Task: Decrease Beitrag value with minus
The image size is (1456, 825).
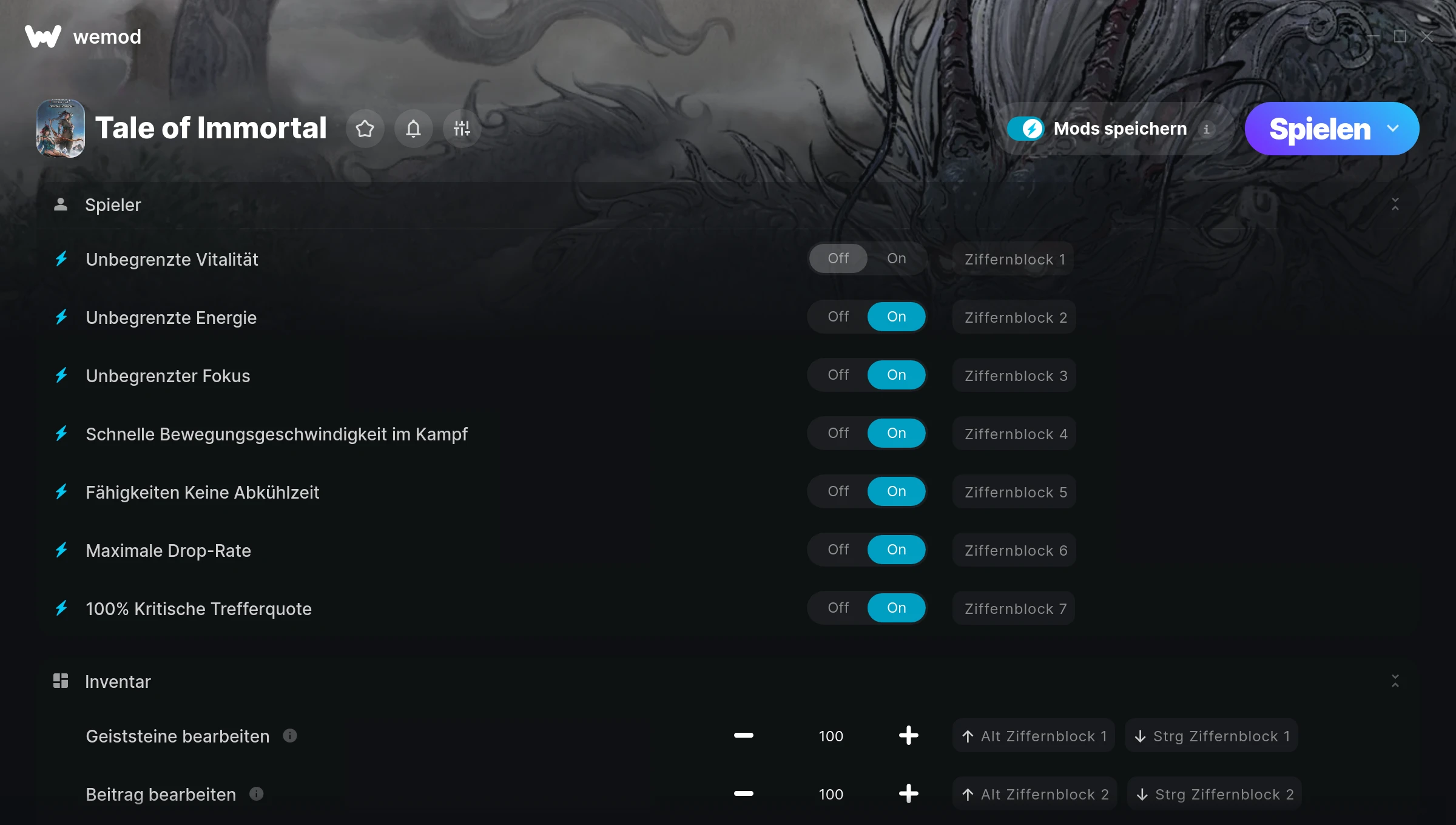Action: click(744, 794)
